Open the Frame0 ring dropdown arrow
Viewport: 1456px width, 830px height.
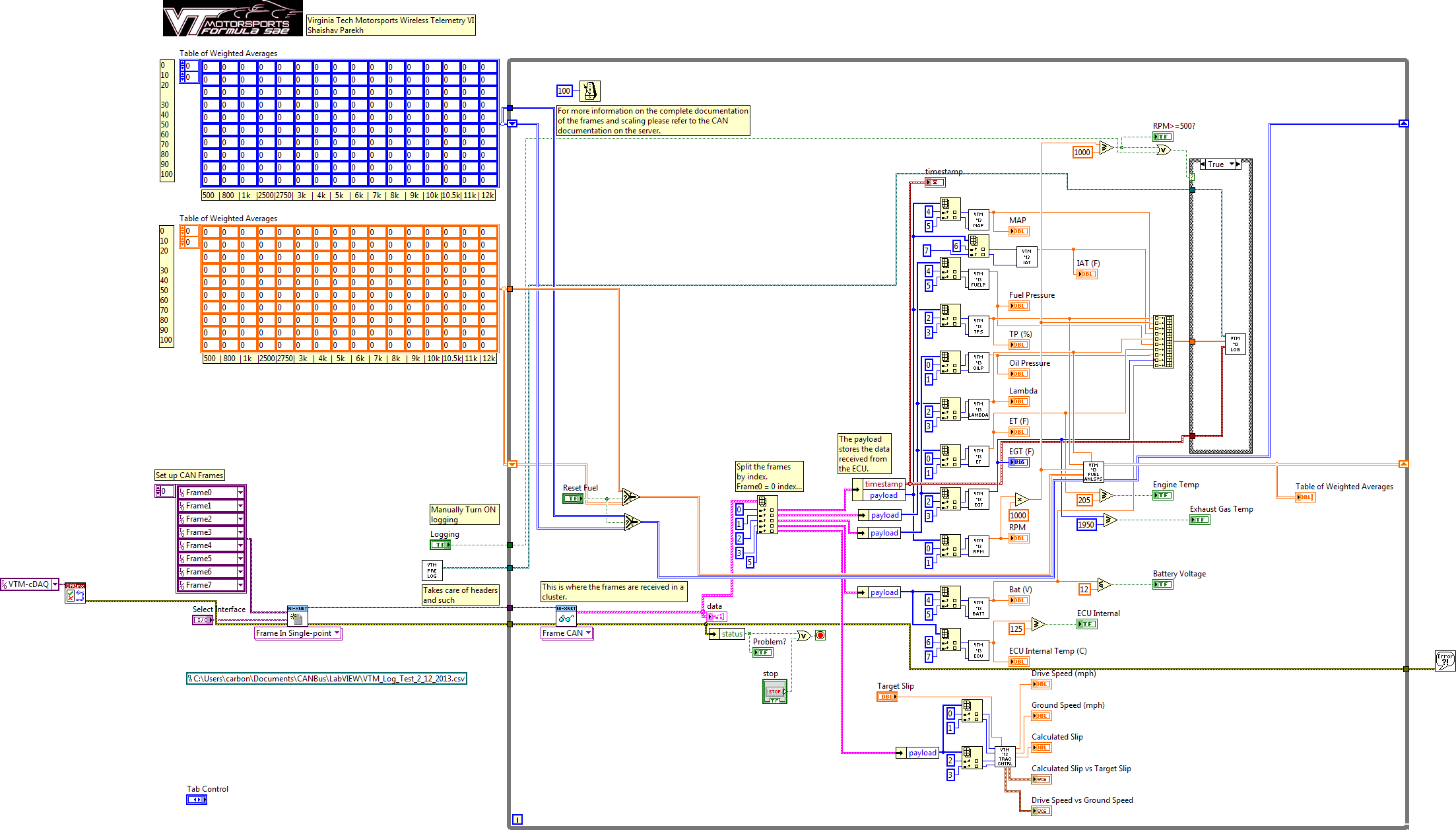(240, 493)
